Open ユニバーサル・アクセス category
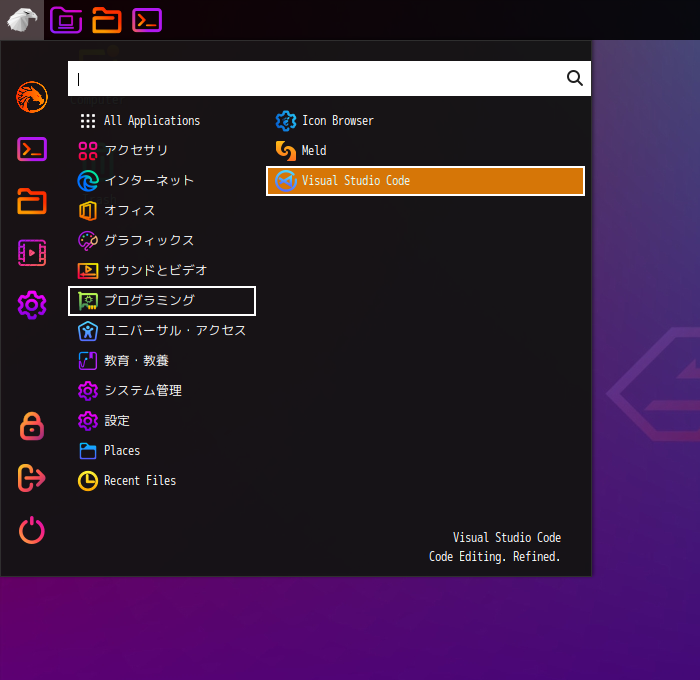Image resolution: width=700 pixels, height=680 pixels. 162,331
